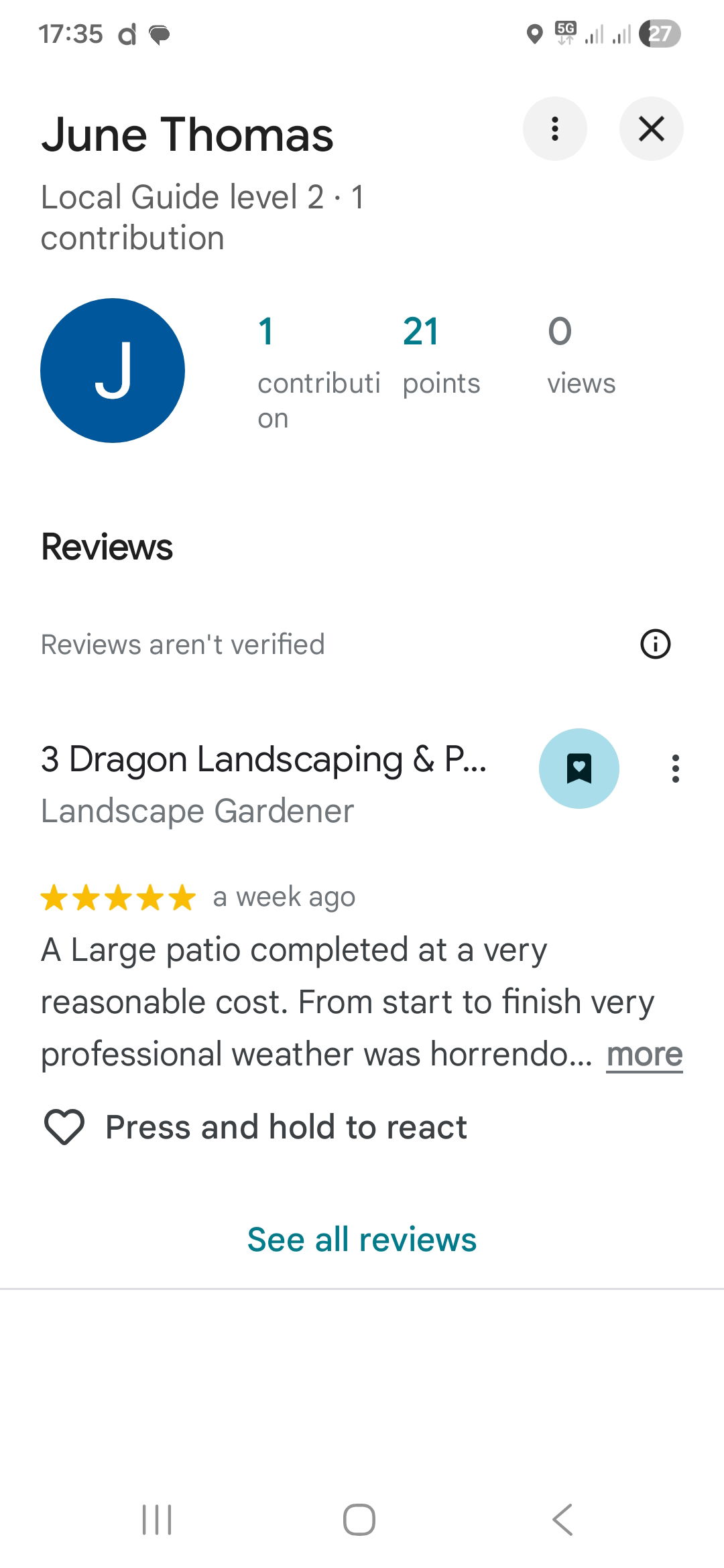The image size is (724, 1568).
Task: Tap the battery indicator in status bar
Action: click(x=660, y=34)
